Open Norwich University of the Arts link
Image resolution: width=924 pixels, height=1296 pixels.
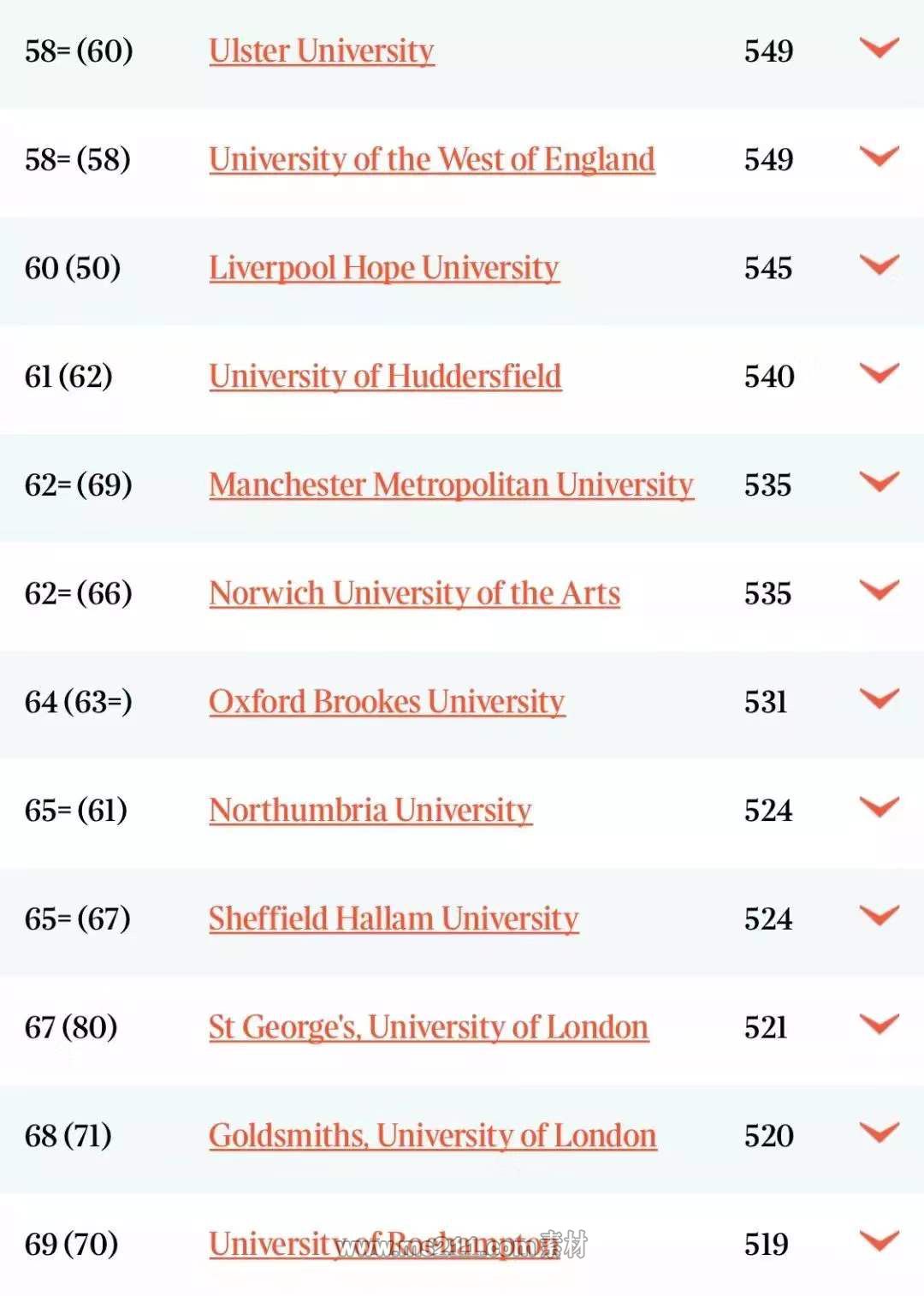click(x=415, y=594)
